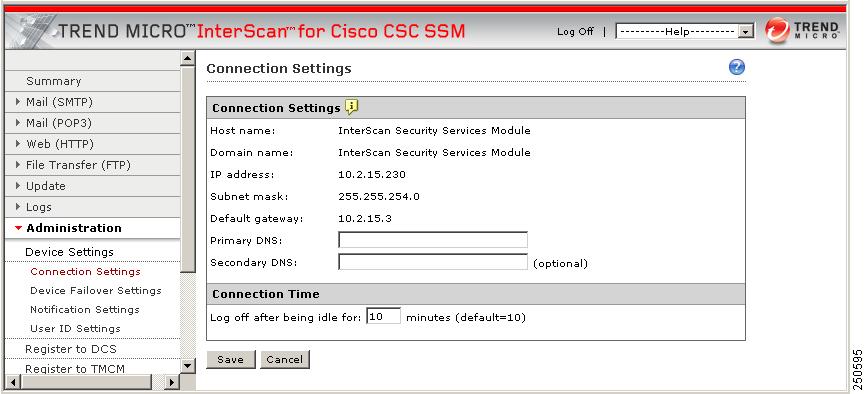
Task: Select Device Failover Settings
Action: (96, 290)
